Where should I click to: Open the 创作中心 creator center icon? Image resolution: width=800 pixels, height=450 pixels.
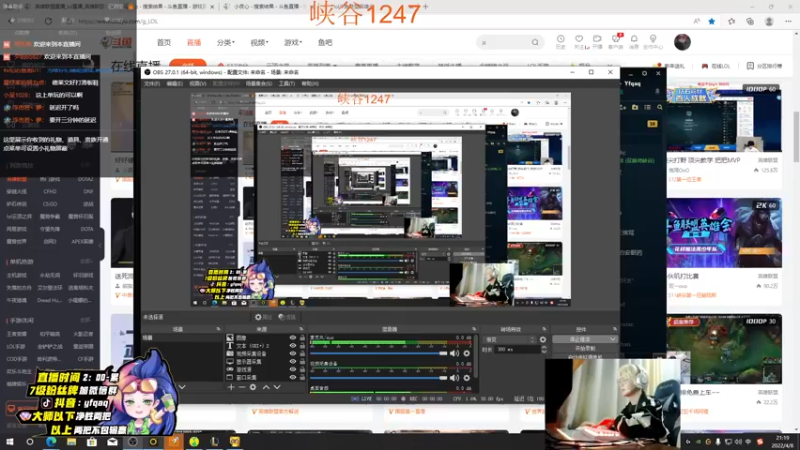(x=653, y=42)
